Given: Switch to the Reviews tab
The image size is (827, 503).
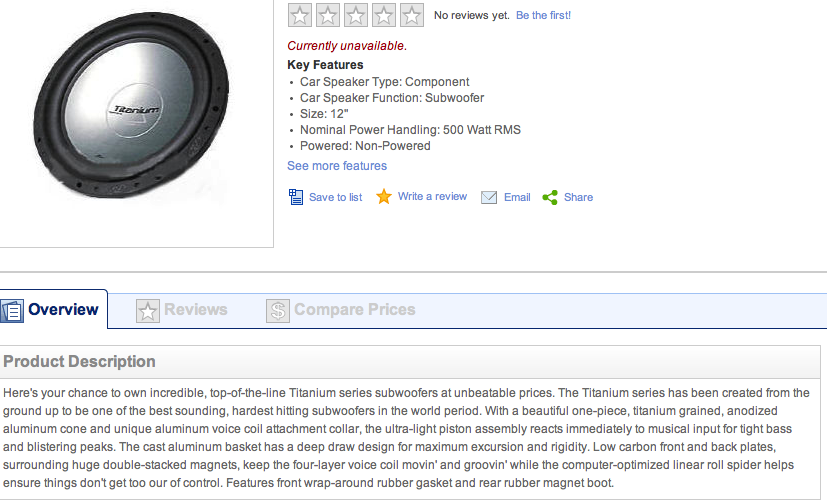Looking at the screenshot, I should (182, 310).
